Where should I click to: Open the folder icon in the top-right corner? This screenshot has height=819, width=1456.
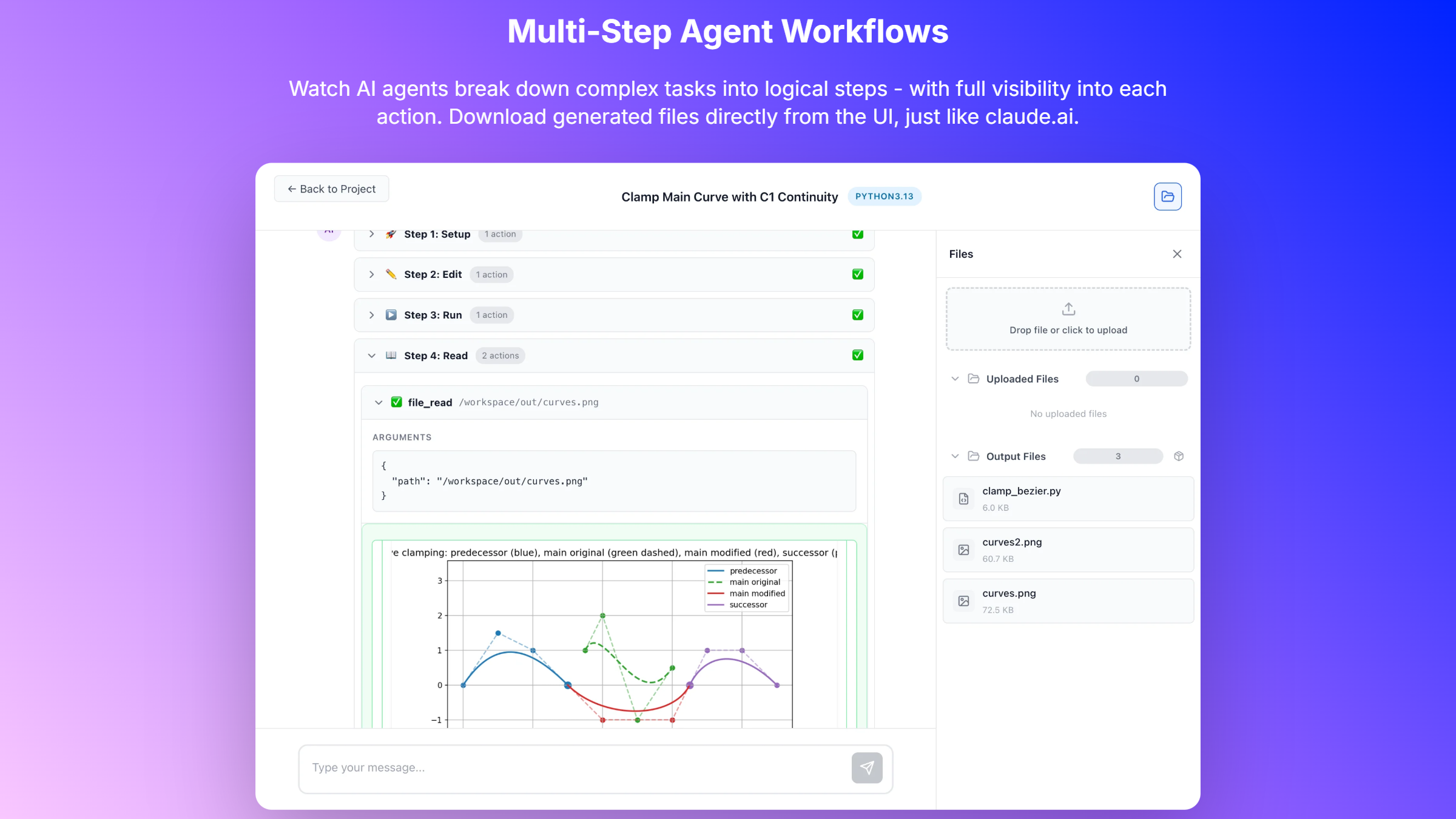1167,196
